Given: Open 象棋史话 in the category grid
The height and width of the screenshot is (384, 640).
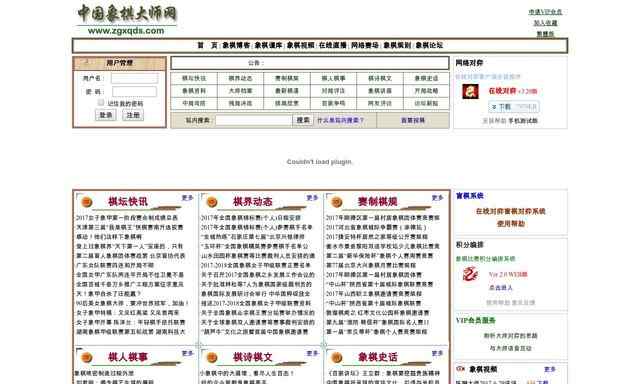Looking at the screenshot, I should pos(427,78).
